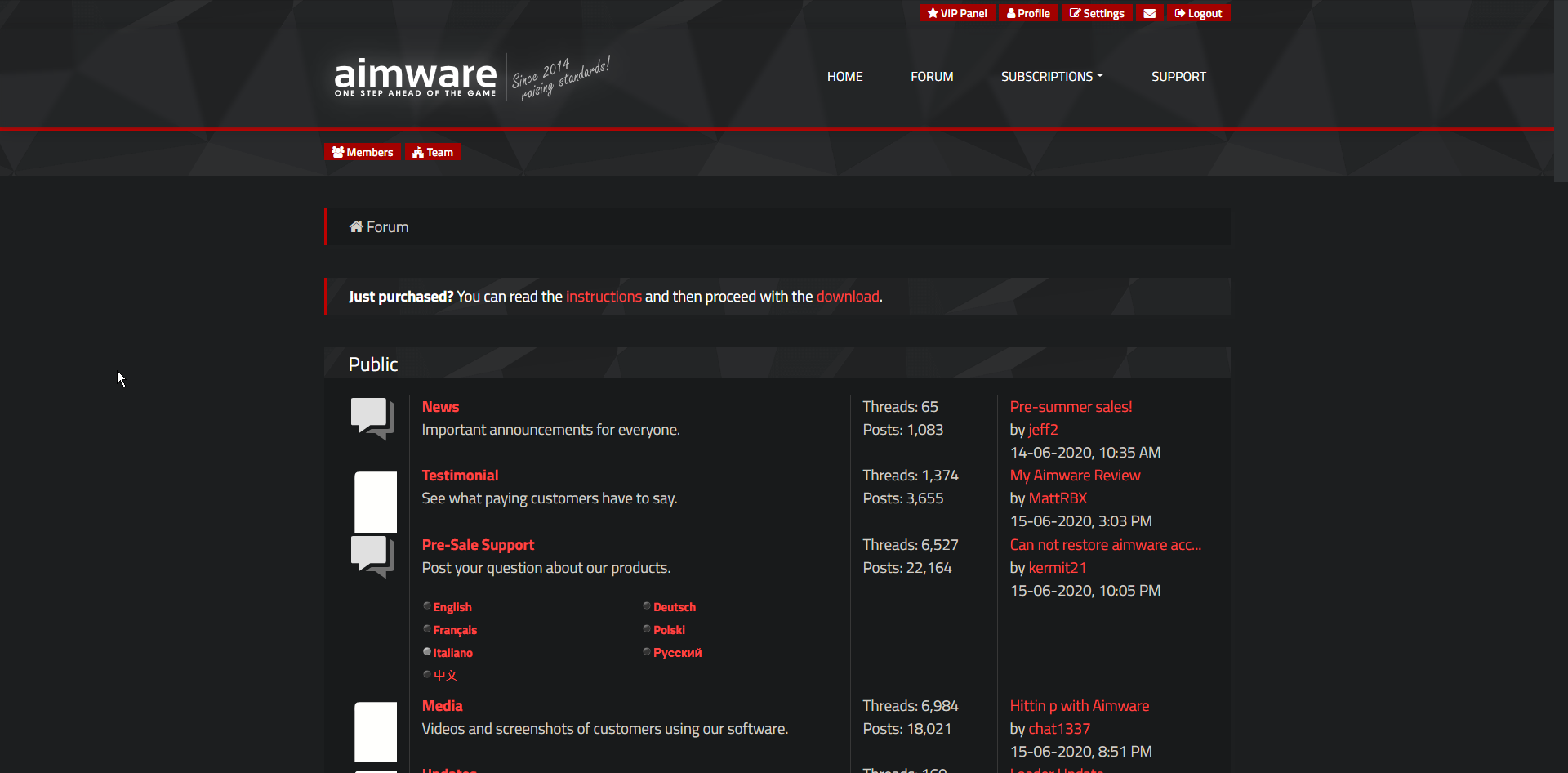Click the page vertical scrollbar
Screen dimensions: 1568x773
click(x=1561, y=90)
